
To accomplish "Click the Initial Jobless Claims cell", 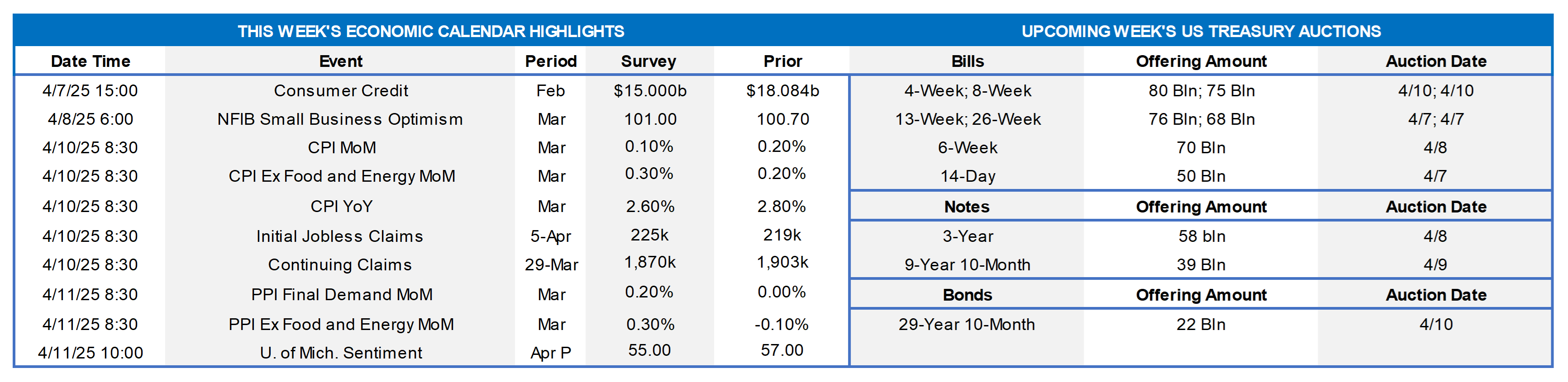I will pyautogui.click(x=339, y=236).
